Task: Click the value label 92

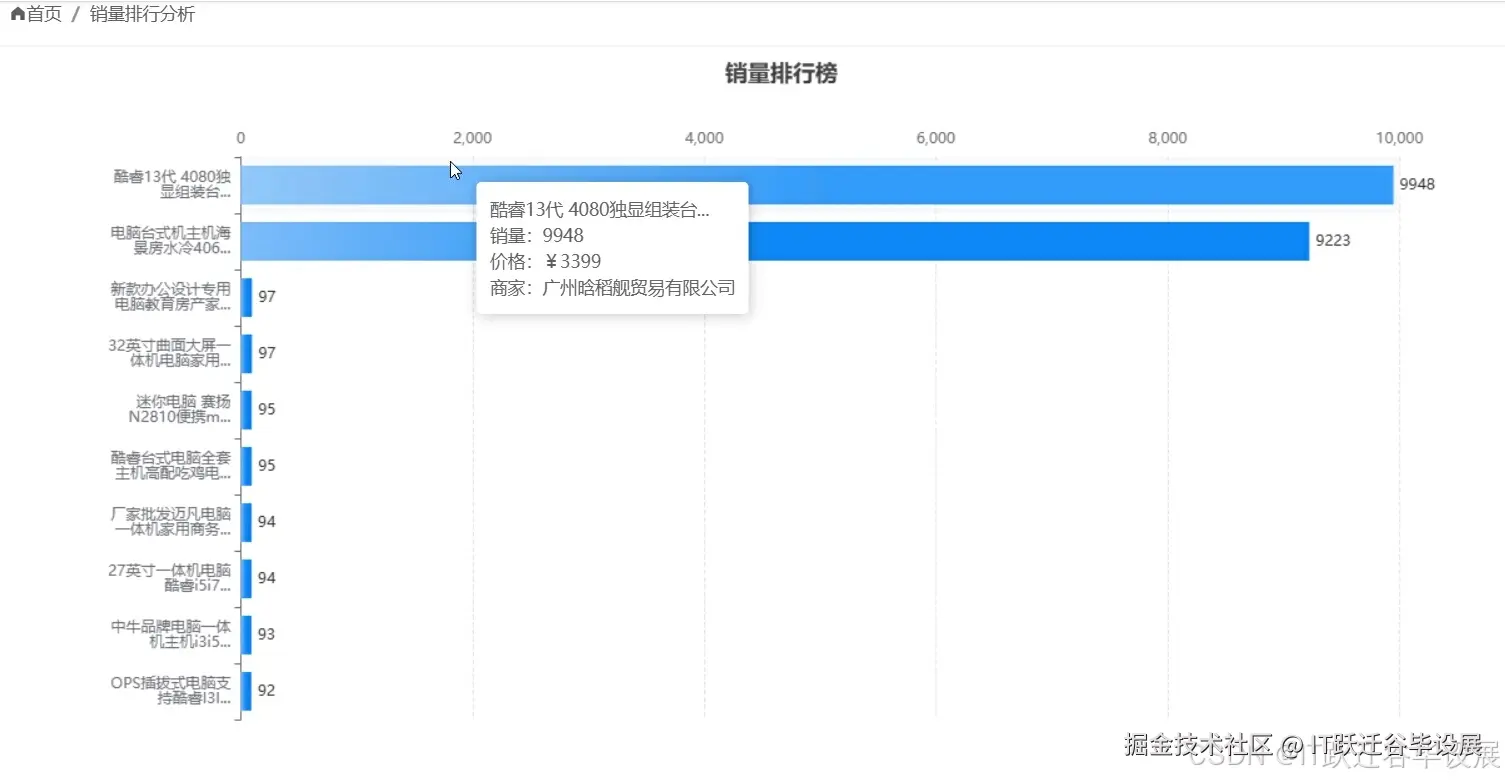Action: click(x=266, y=690)
